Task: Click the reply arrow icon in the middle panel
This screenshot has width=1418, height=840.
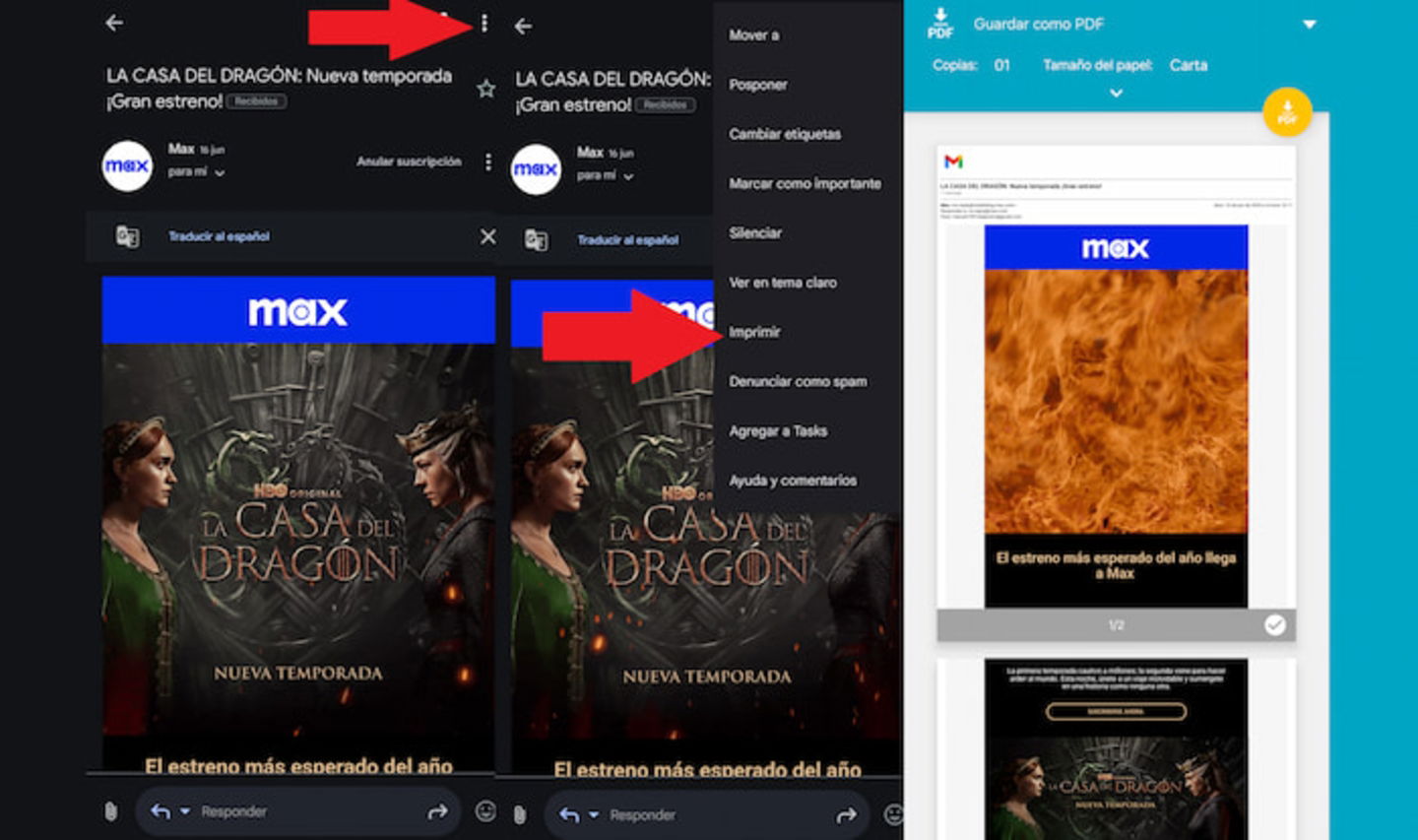Action: coord(569,815)
